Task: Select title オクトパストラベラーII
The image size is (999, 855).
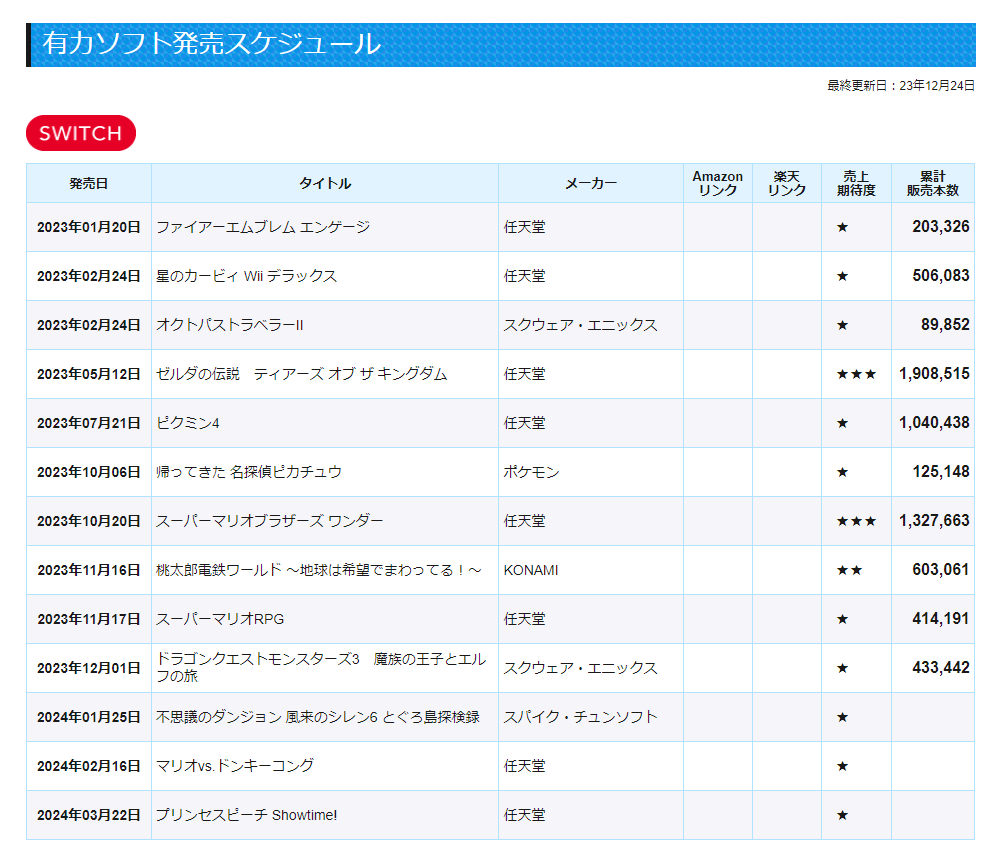Action: tap(230, 325)
